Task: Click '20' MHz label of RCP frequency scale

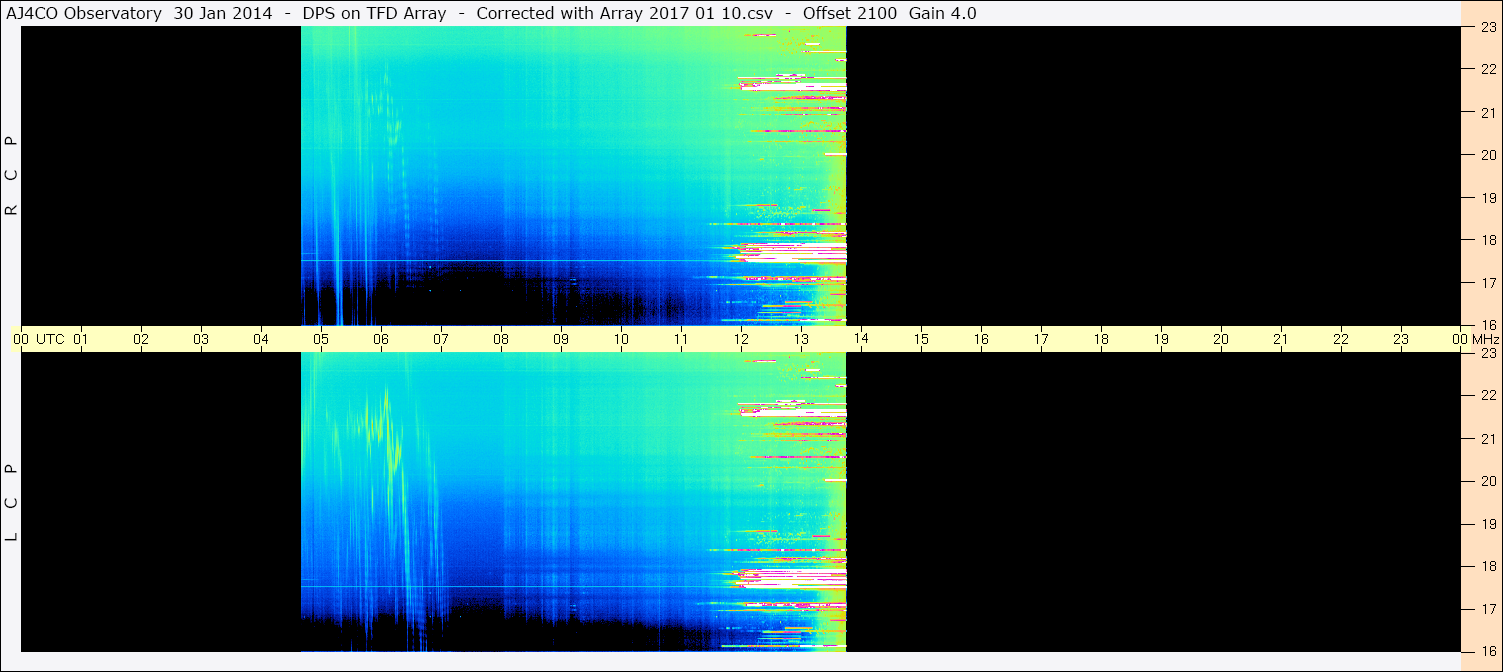Action: [x=1487, y=155]
